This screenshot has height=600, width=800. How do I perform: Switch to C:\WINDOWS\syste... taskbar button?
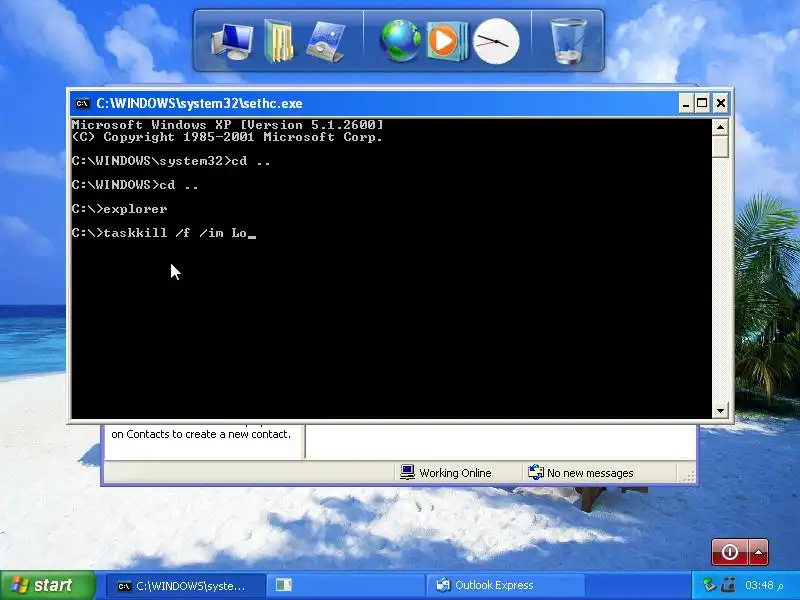186,586
